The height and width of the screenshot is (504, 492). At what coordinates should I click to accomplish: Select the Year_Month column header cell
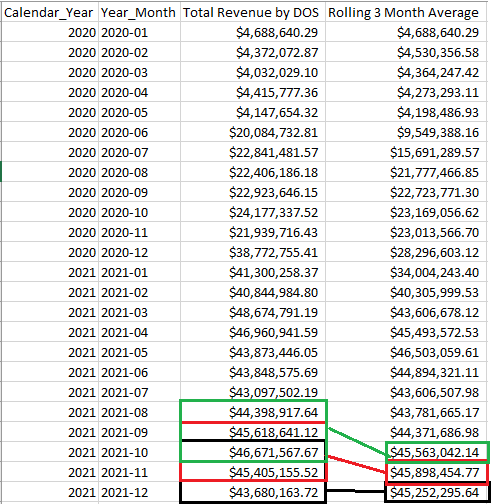139,12
